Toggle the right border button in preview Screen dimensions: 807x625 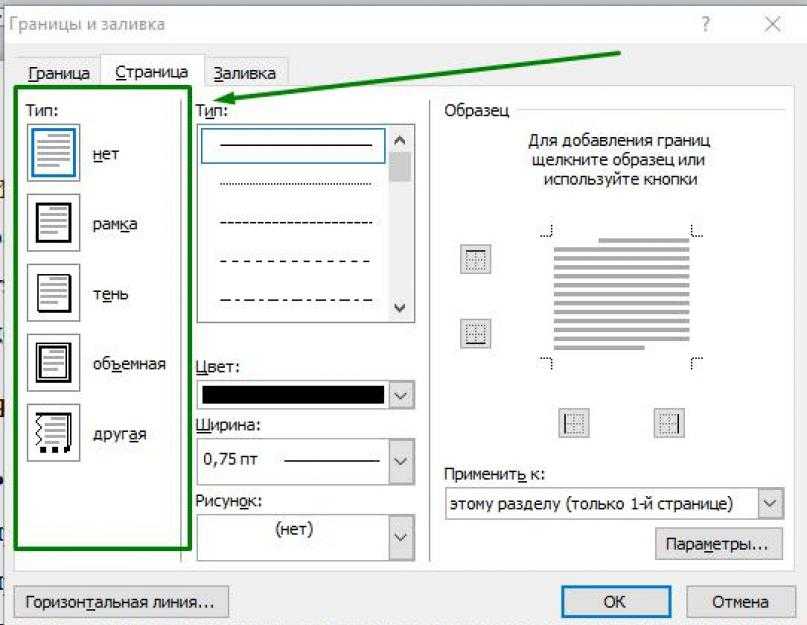tap(669, 423)
